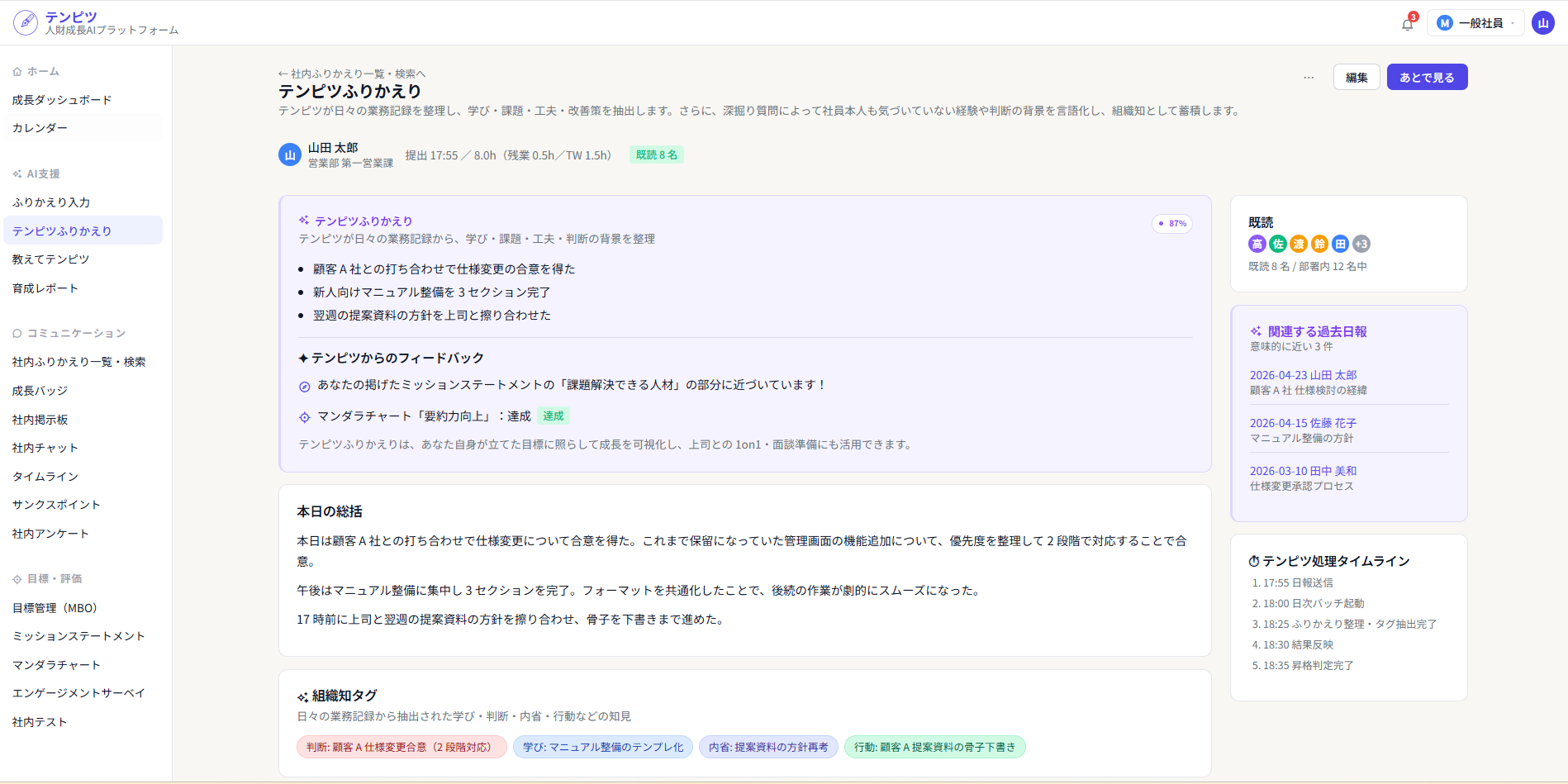
Task: Select tag 学び: マニュアル整備のテンプレ化
Action: click(x=603, y=747)
